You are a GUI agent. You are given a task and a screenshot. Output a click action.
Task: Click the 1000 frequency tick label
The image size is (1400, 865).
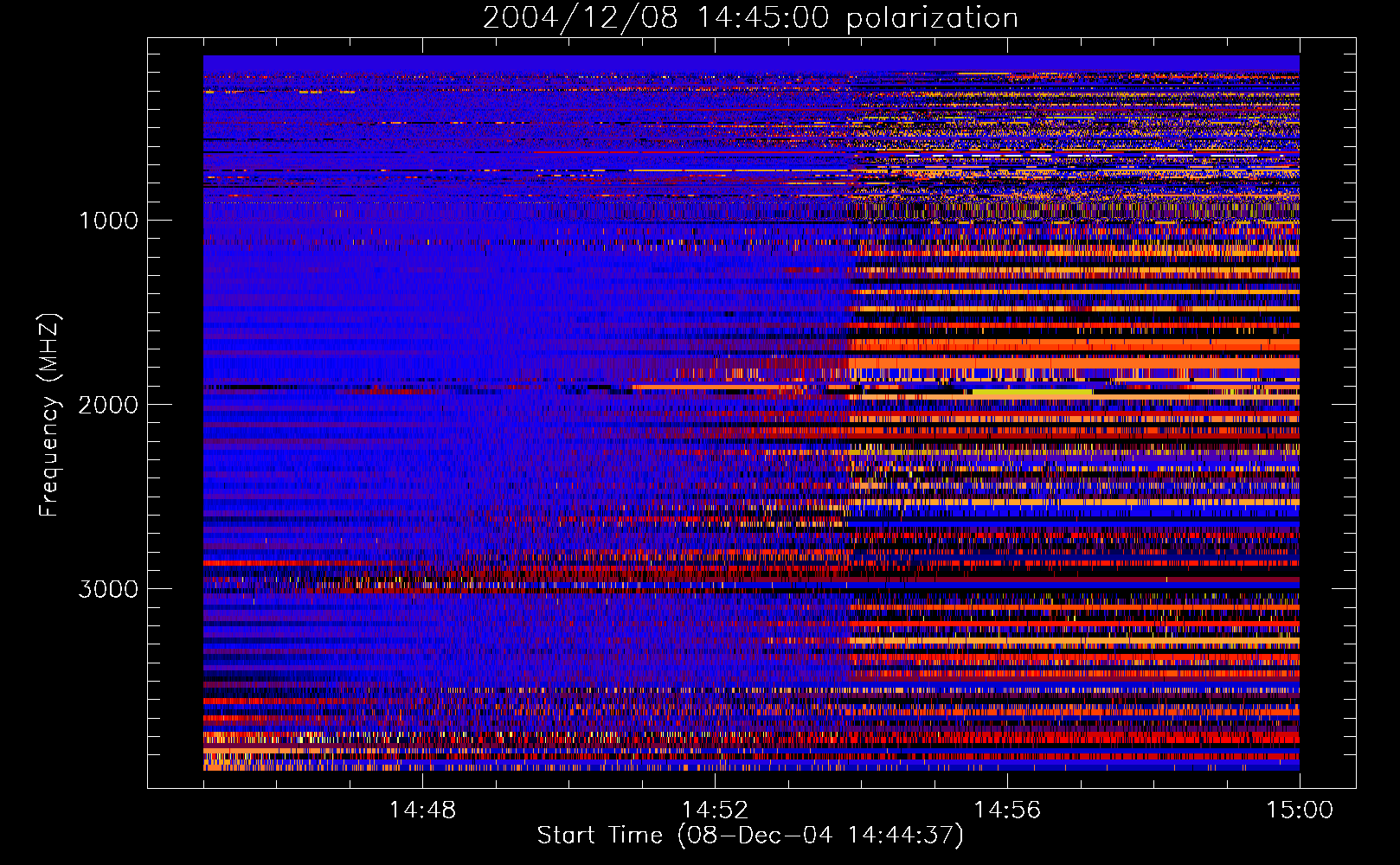click(x=108, y=221)
